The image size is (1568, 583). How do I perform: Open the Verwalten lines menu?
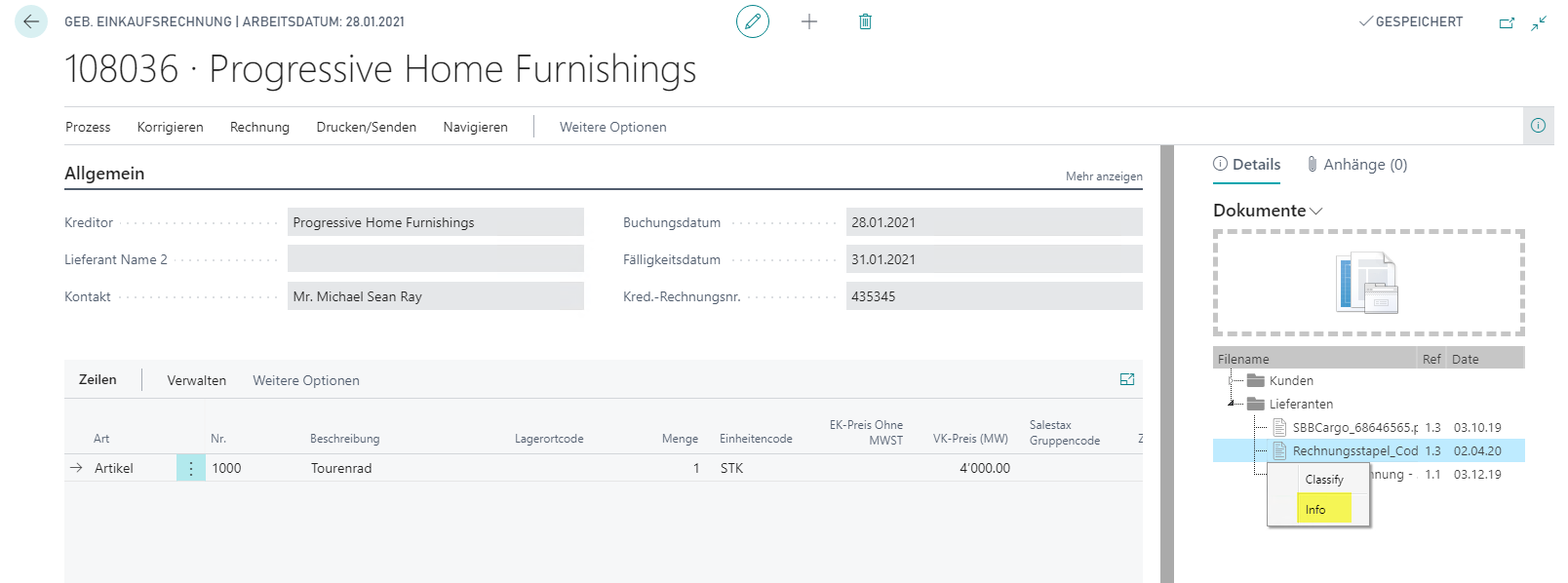pyautogui.click(x=197, y=380)
